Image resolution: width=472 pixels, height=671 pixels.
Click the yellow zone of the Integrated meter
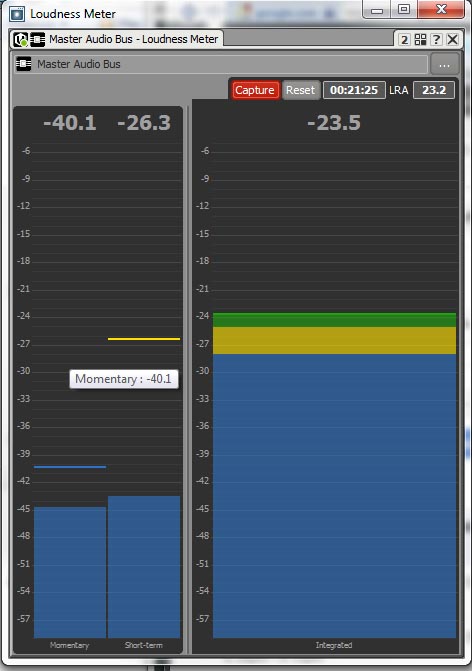(x=334, y=340)
